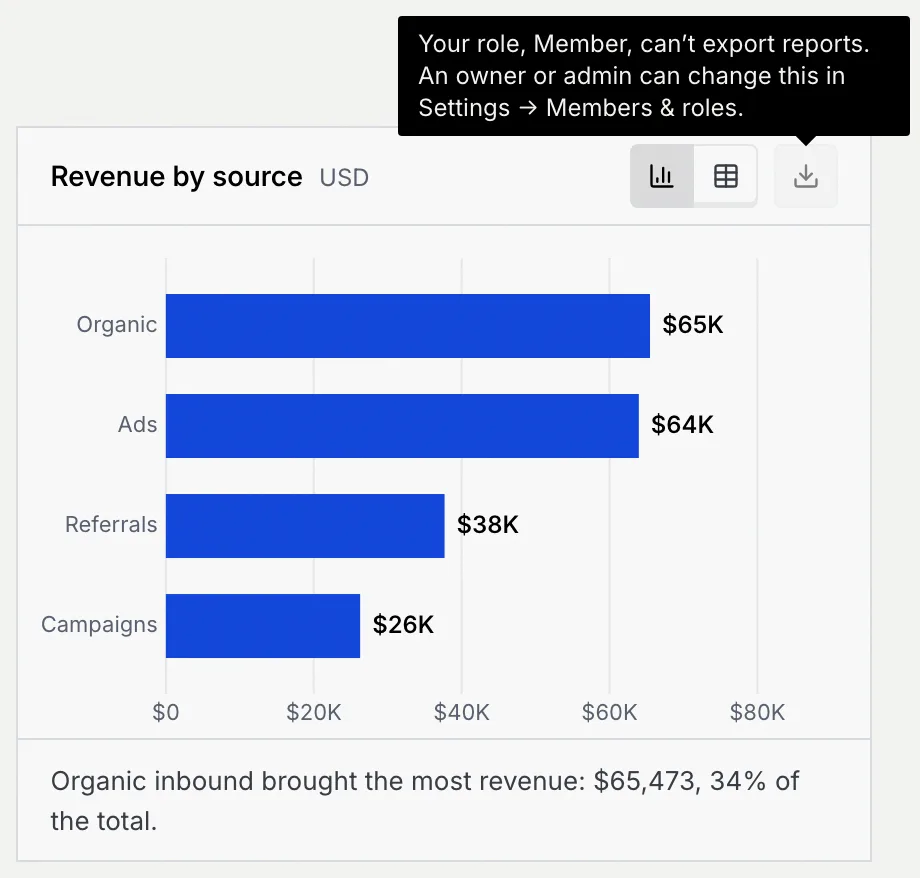Click the $60K axis tick label
Screen dimensions: 920x878
(x=609, y=712)
